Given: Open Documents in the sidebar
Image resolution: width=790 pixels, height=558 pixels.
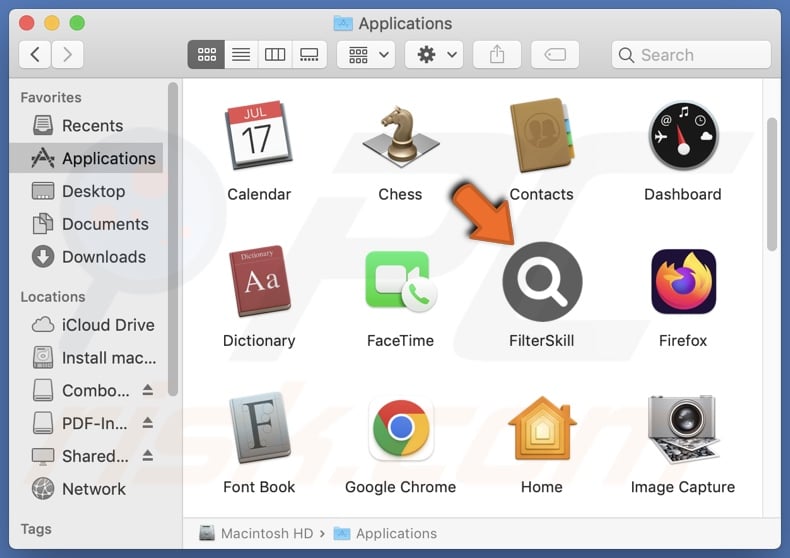Looking at the screenshot, I should pos(86,224).
